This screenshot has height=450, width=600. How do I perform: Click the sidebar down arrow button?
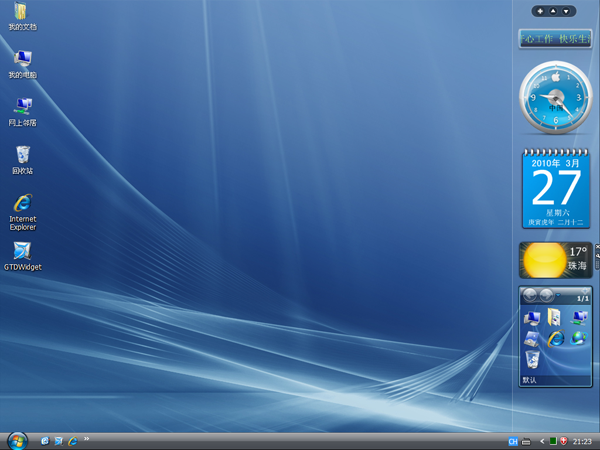[567, 11]
